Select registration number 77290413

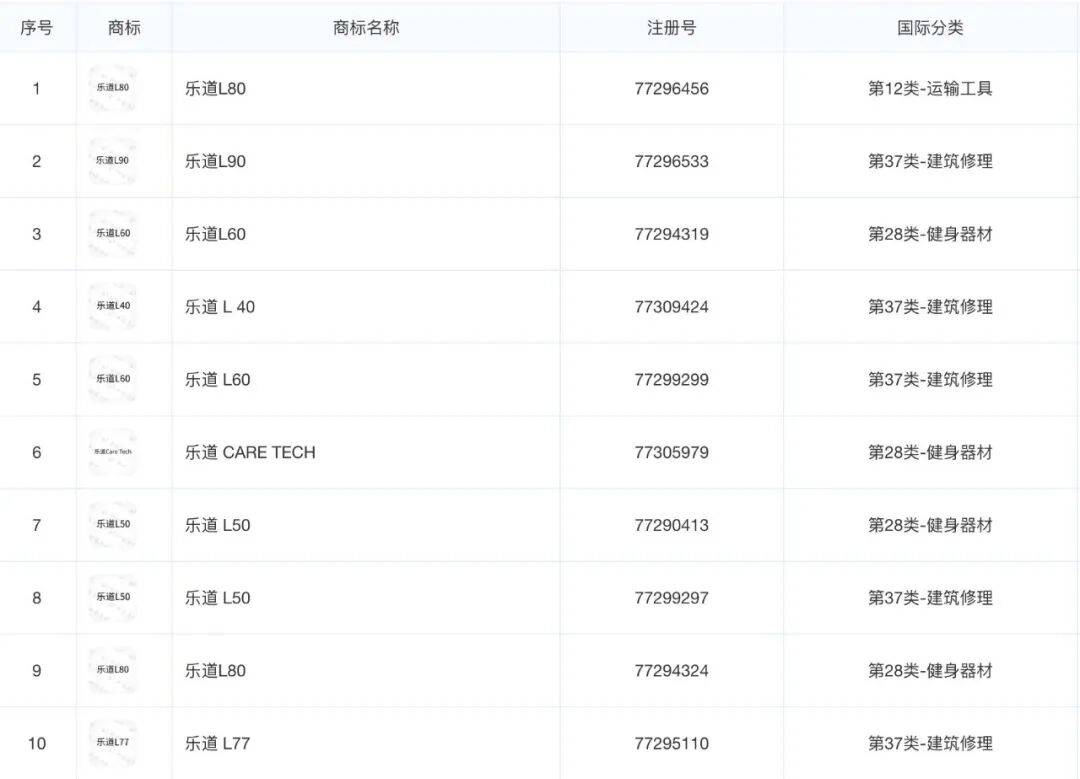pos(672,525)
